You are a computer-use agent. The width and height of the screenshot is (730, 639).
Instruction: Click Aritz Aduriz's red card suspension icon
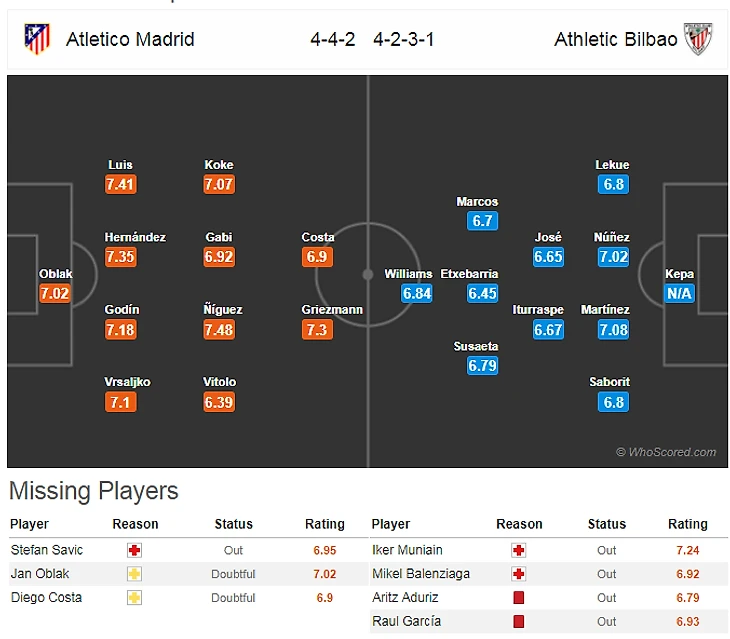518,598
